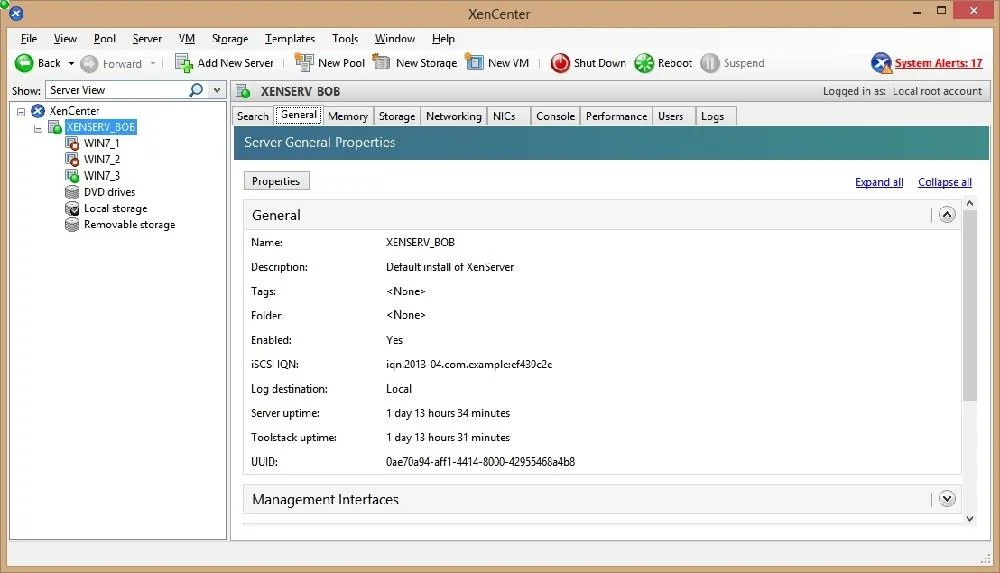Click the Collapse all link

[945, 182]
